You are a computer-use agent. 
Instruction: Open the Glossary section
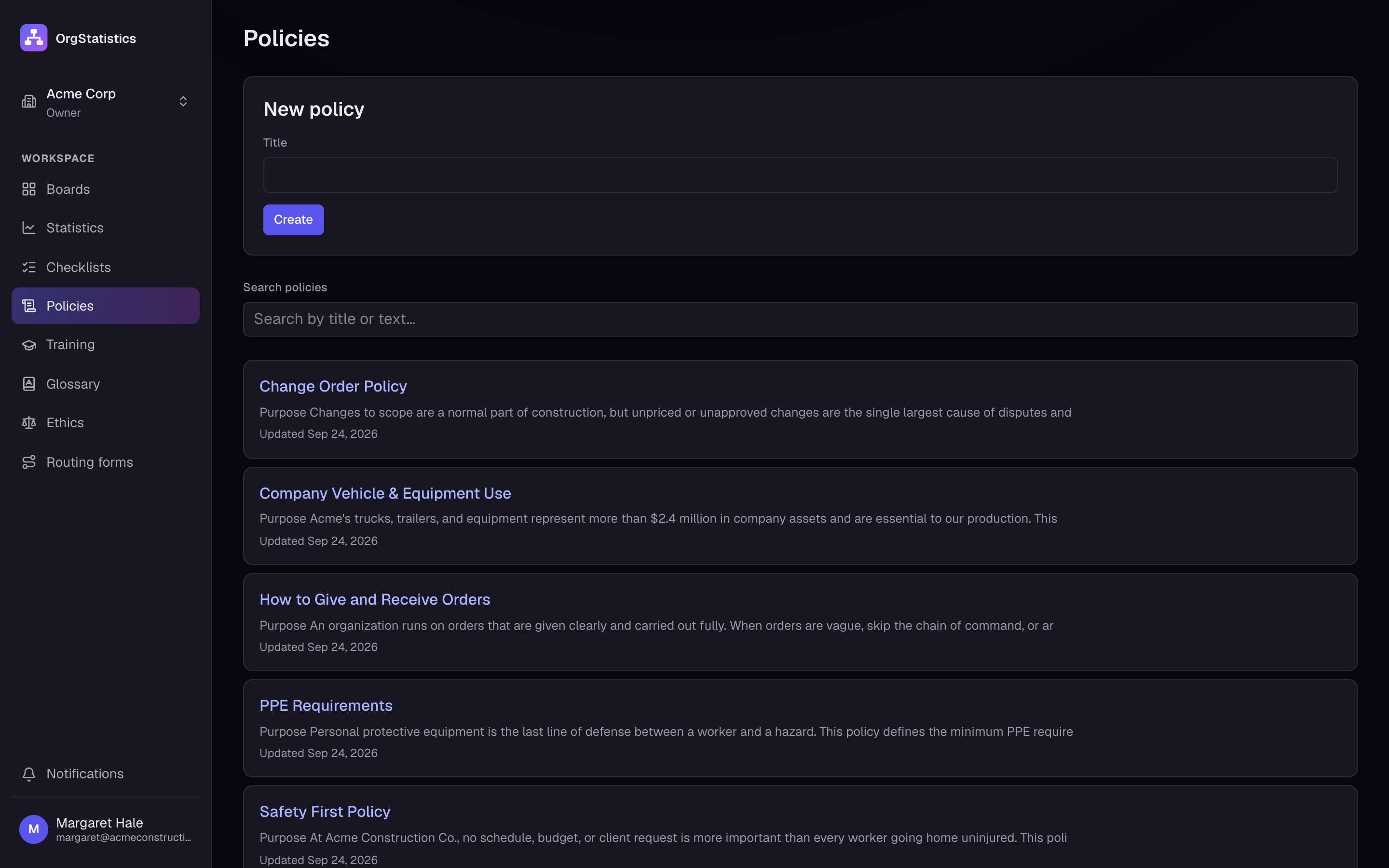[106, 384]
